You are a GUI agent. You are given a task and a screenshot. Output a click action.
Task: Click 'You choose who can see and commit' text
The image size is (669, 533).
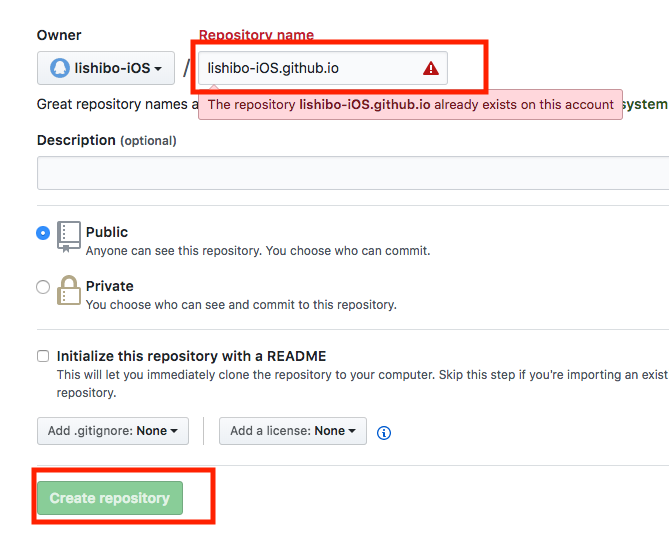241,305
